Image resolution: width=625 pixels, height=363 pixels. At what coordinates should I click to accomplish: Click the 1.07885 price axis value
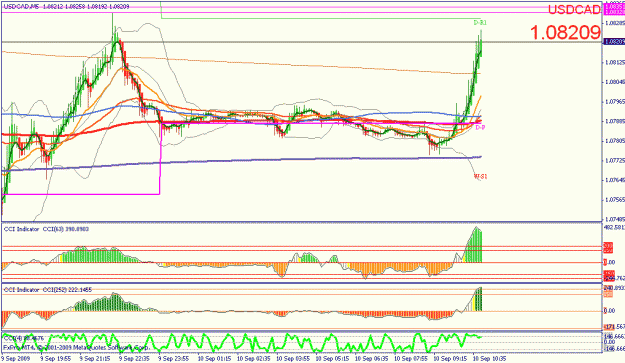[x=615, y=121]
